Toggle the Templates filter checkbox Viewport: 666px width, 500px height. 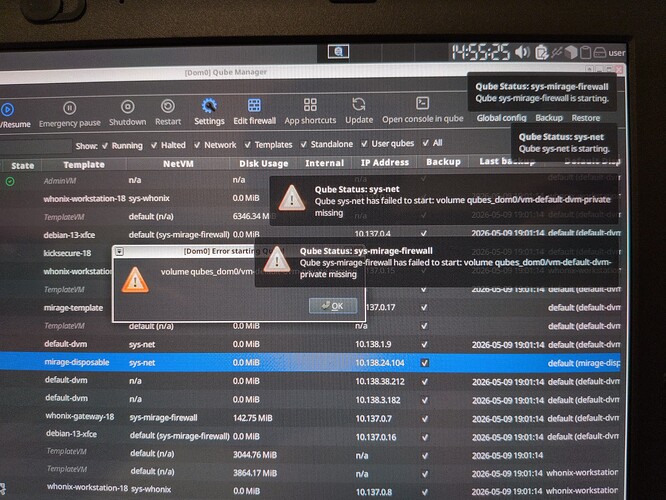248,145
